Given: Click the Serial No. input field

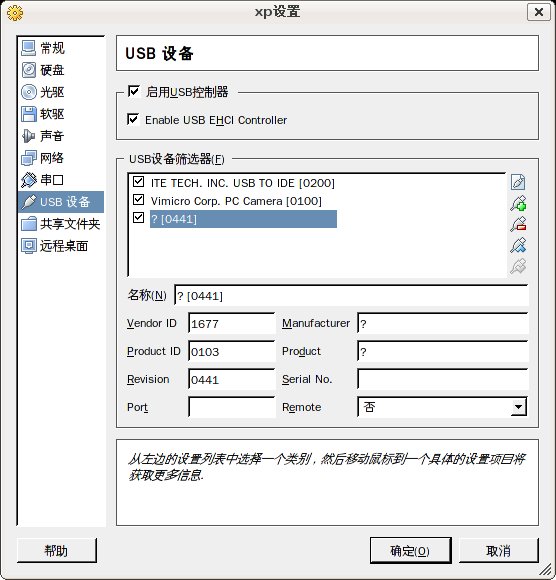Looking at the screenshot, I should 442,379.
